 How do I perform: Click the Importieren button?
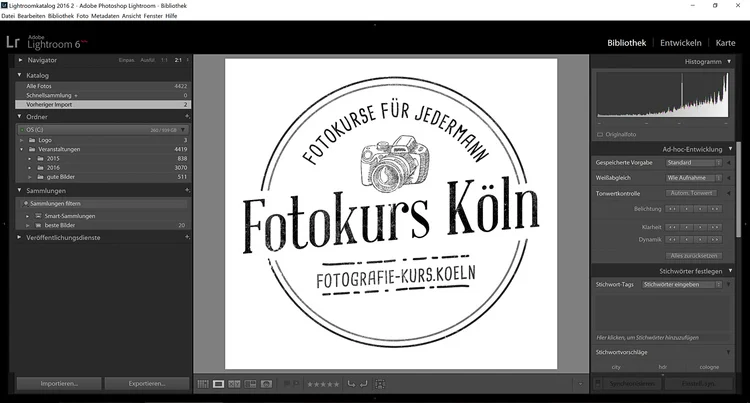(x=59, y=383)
